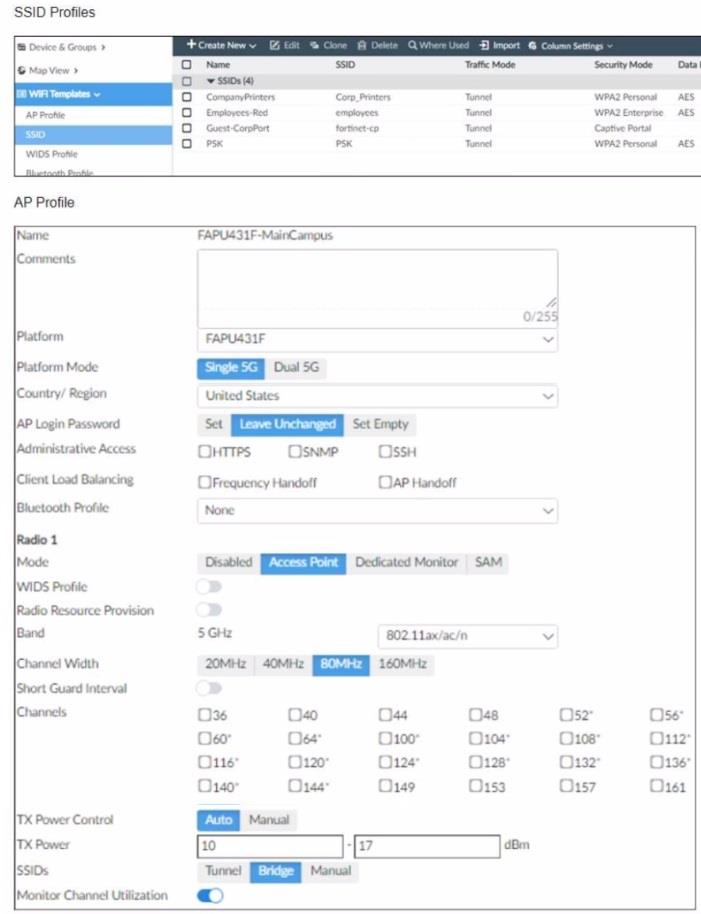Open Column Settings gear menu

pos(570,45)
